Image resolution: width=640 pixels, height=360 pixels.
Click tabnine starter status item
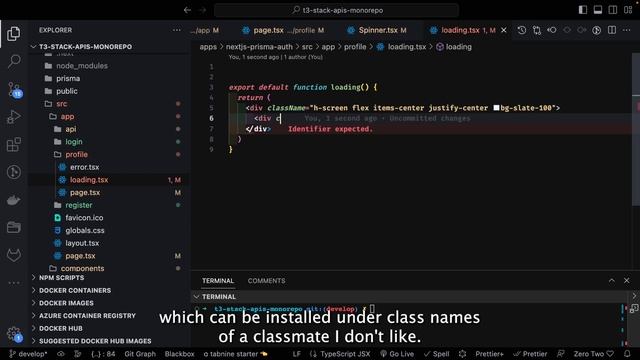tap(236, 354)
